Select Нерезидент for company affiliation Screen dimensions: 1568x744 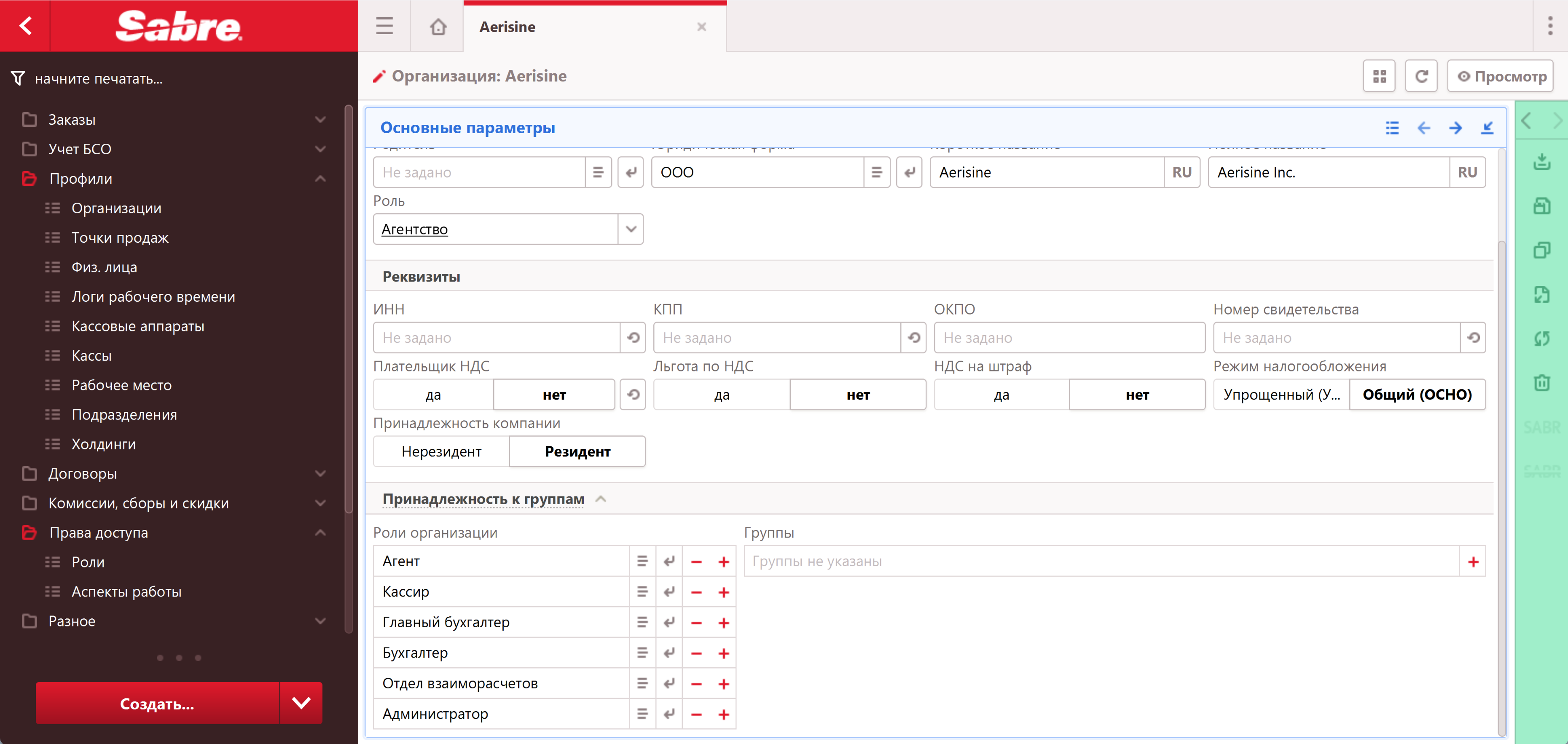point(441,451)
